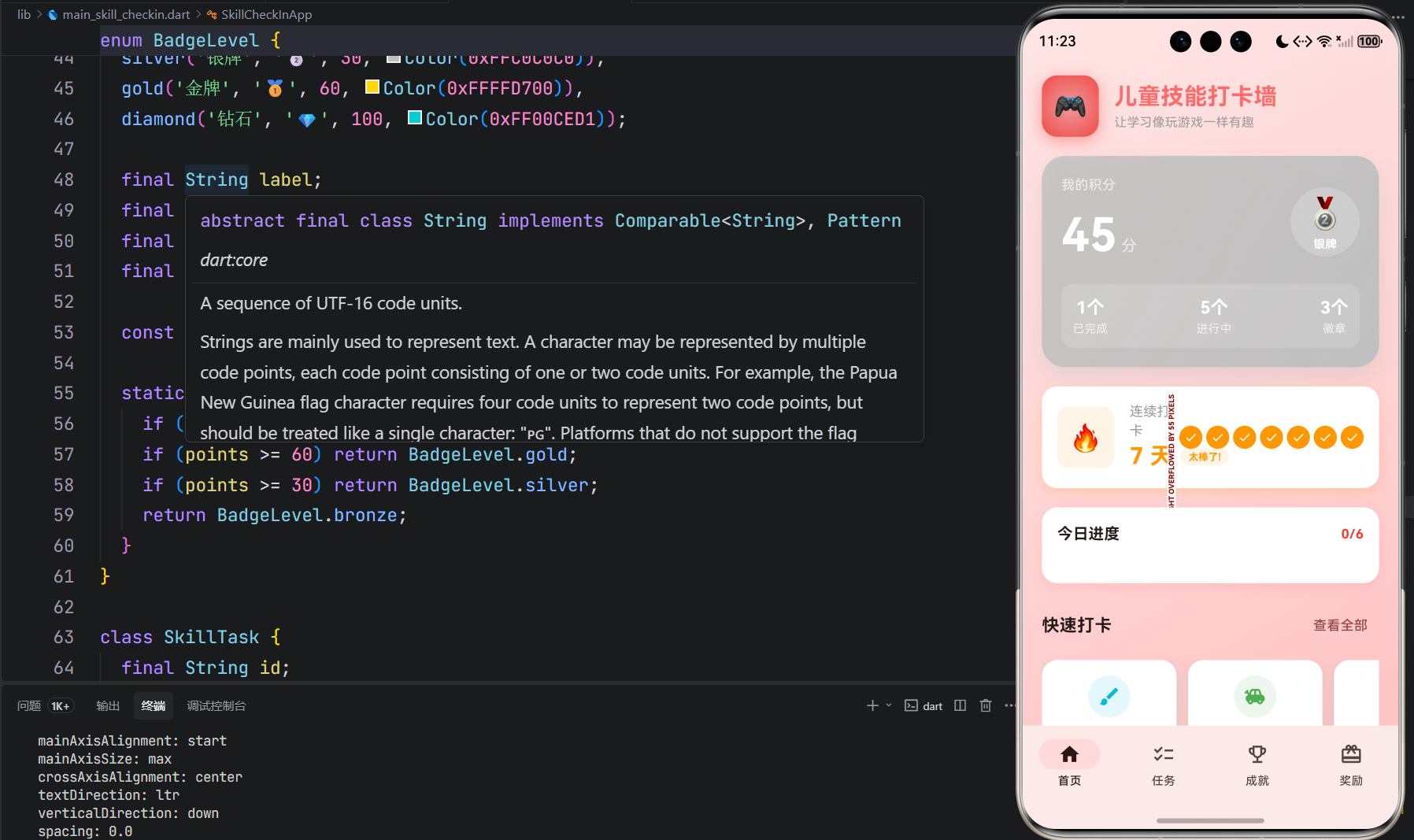Screen dimensions: 1414x840
Task: Open more actions in terminal panel
Action: (x=1009, y=705)
